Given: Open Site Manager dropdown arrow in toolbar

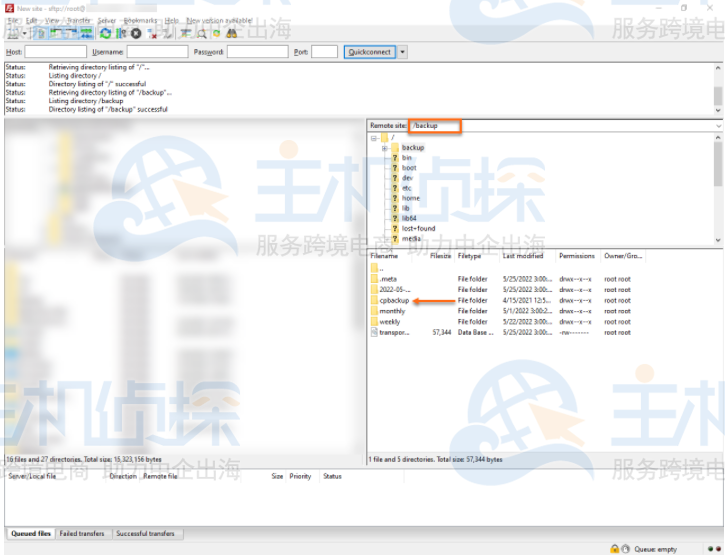Looking at the screenshot, I should (24, 33).
